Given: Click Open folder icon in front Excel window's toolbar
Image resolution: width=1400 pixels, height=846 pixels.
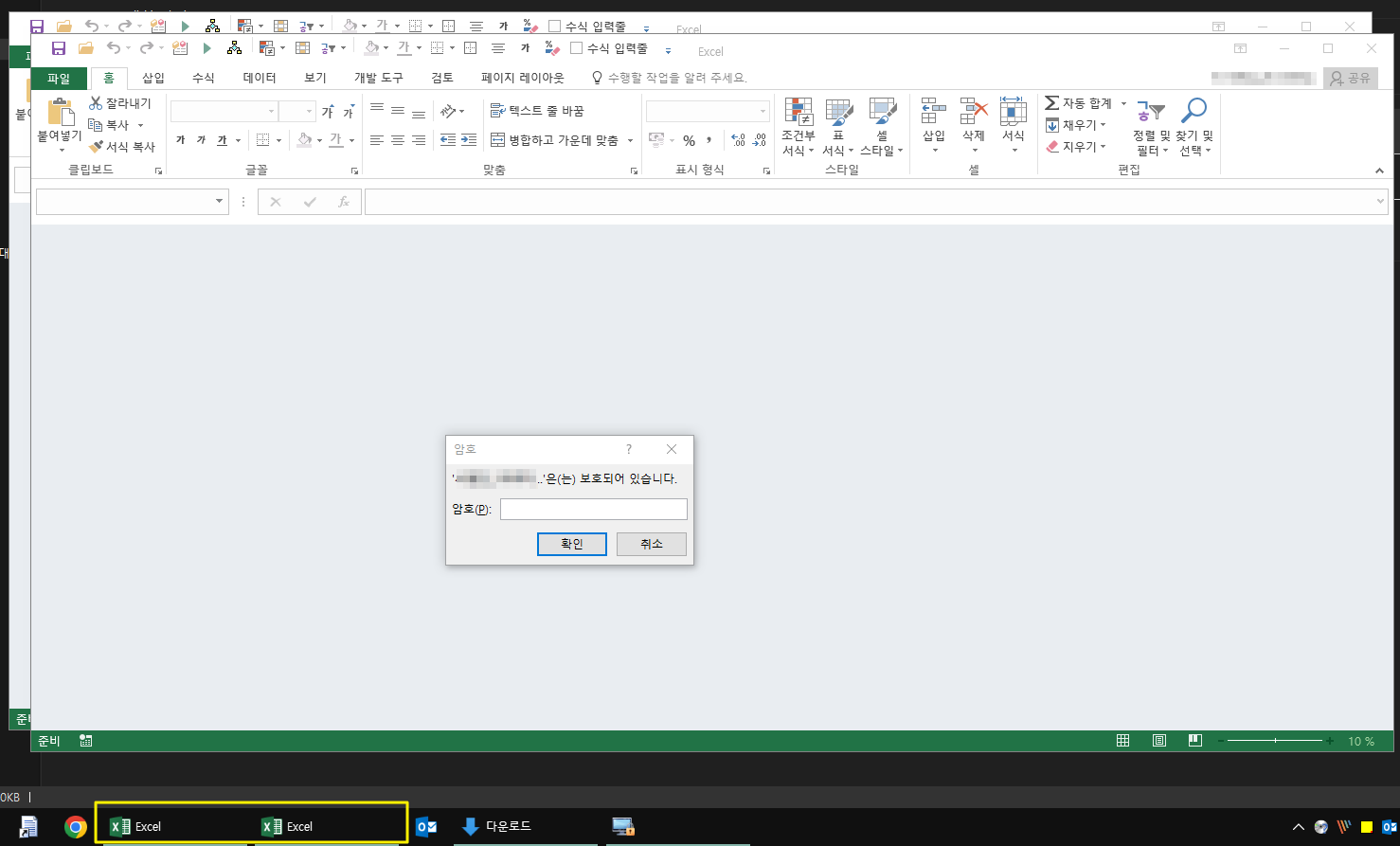Looking at the screenshot, I should pyautogui.click(x=86, y=48).
